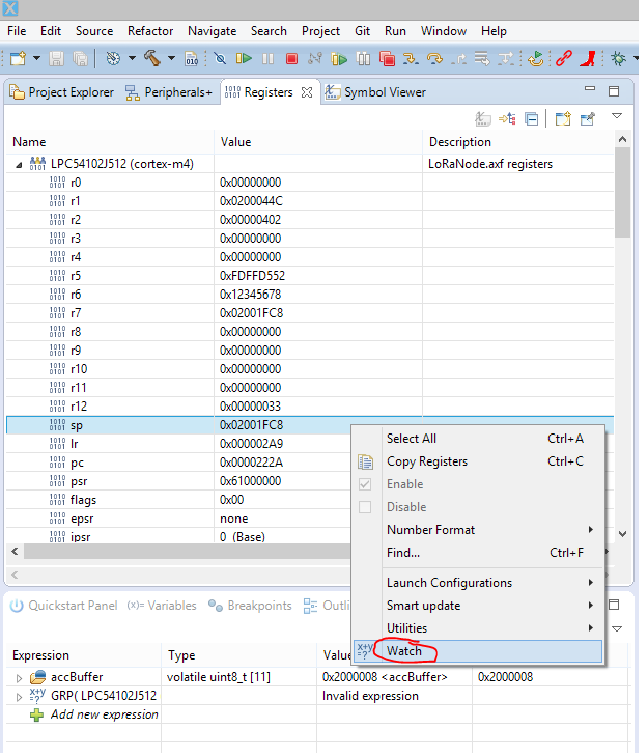Switch to the Peripherals+ tab
The width and height of the screenshot is (639, 753).
tap(169, 92)
